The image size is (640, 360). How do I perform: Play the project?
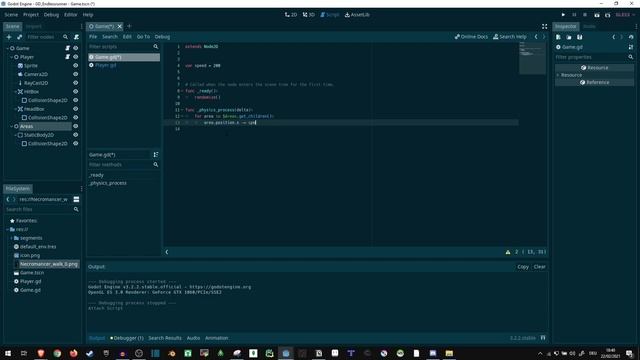coord(563,15)
